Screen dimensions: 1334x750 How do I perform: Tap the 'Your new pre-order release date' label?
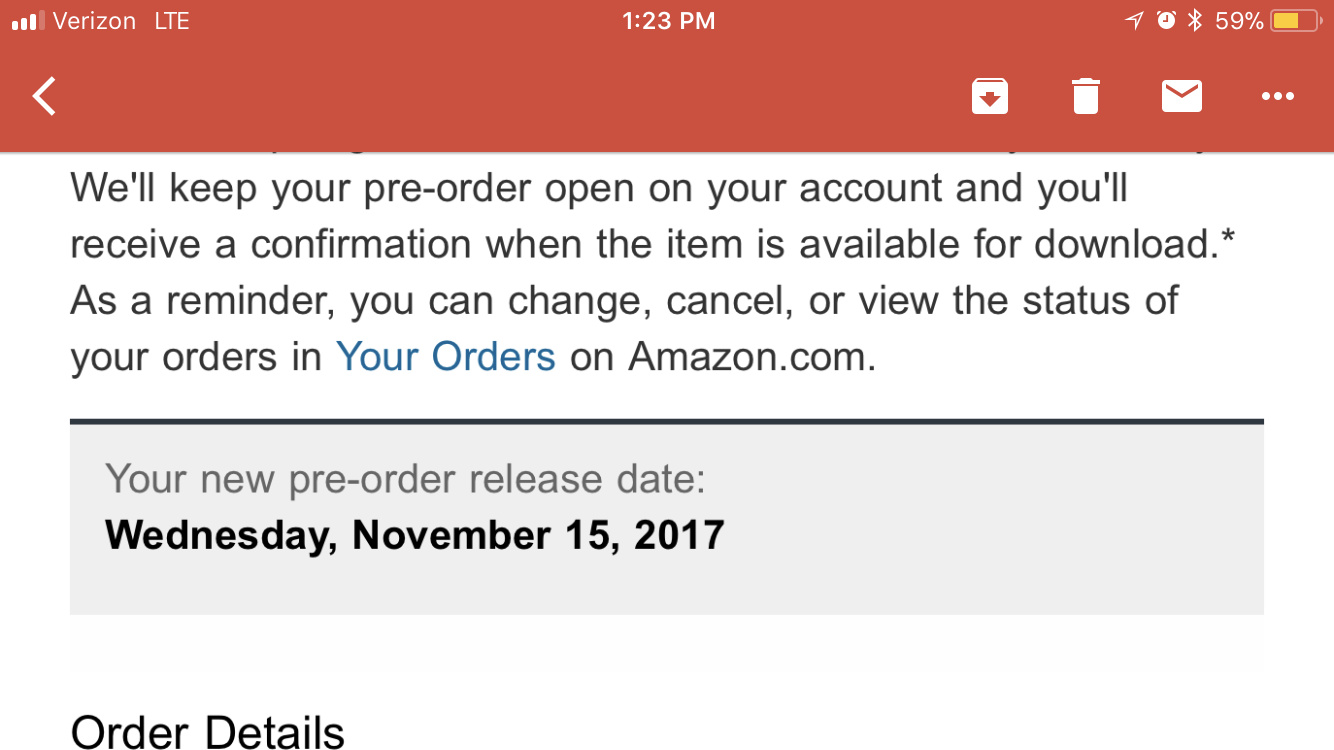(405, 480)
